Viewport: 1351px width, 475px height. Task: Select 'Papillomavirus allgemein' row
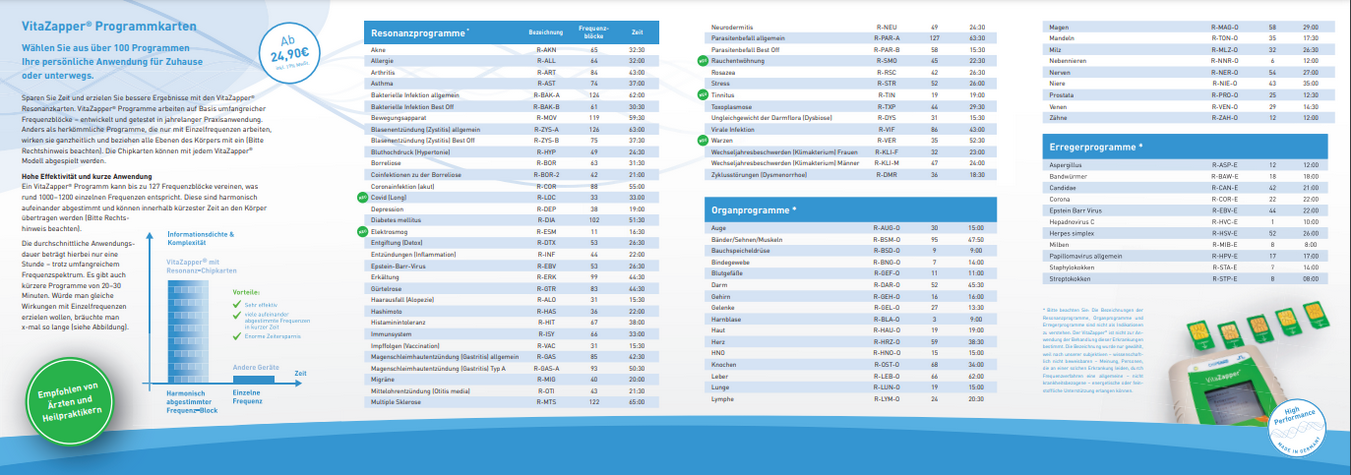click(x=1185, y=256)
